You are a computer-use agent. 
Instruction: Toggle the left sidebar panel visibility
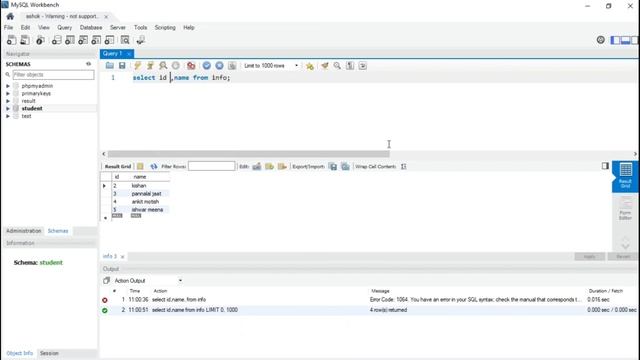(615, 40)
